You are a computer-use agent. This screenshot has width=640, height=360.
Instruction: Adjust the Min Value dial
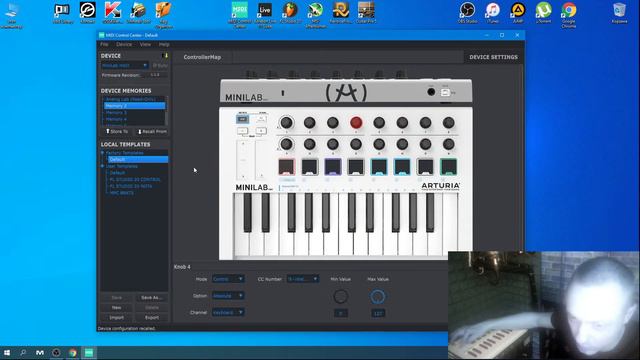click(x=341, y=296)
